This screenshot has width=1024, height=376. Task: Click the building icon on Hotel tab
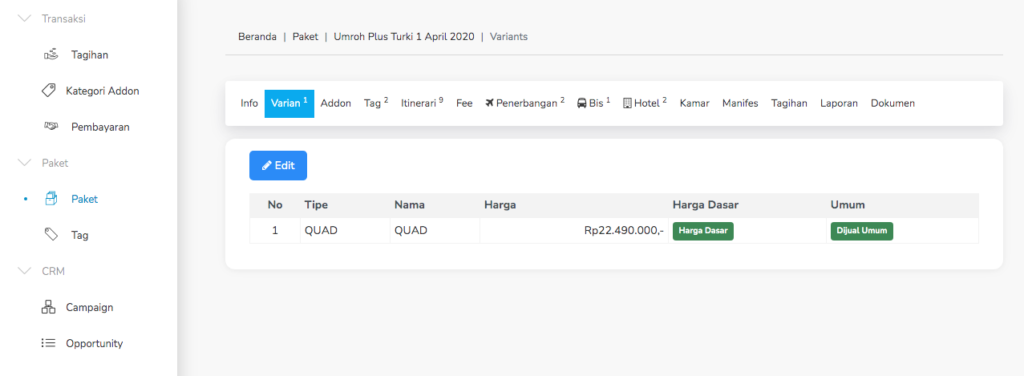[627, 103]
